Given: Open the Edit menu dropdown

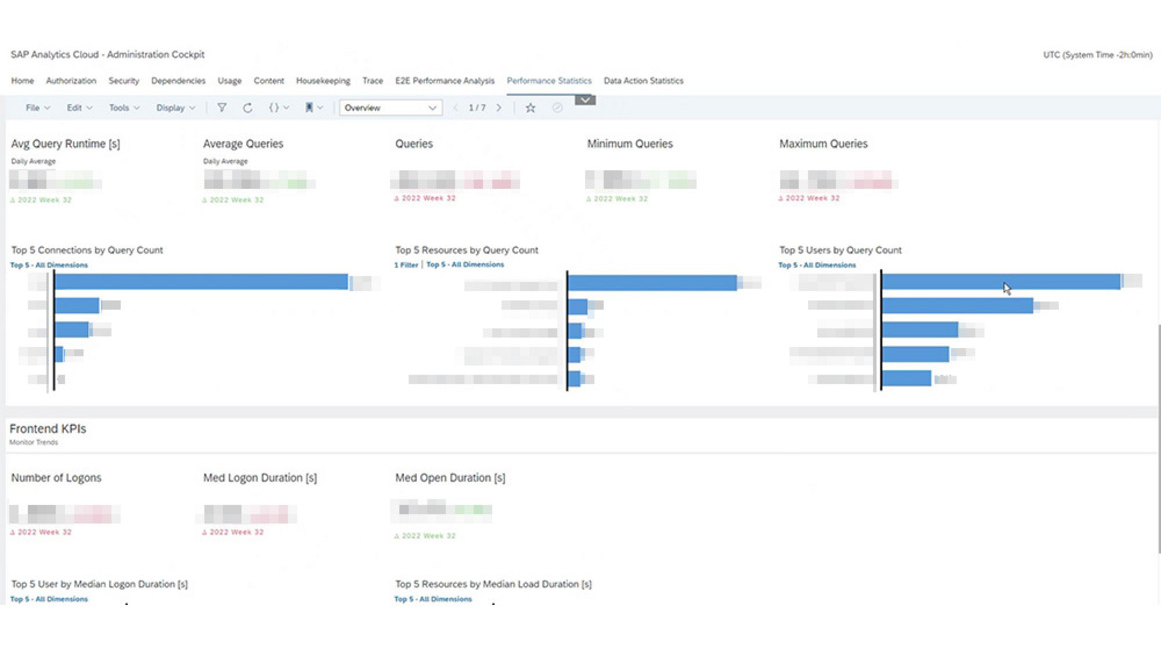Looking at the screenshot, I should tap(79, 108).
